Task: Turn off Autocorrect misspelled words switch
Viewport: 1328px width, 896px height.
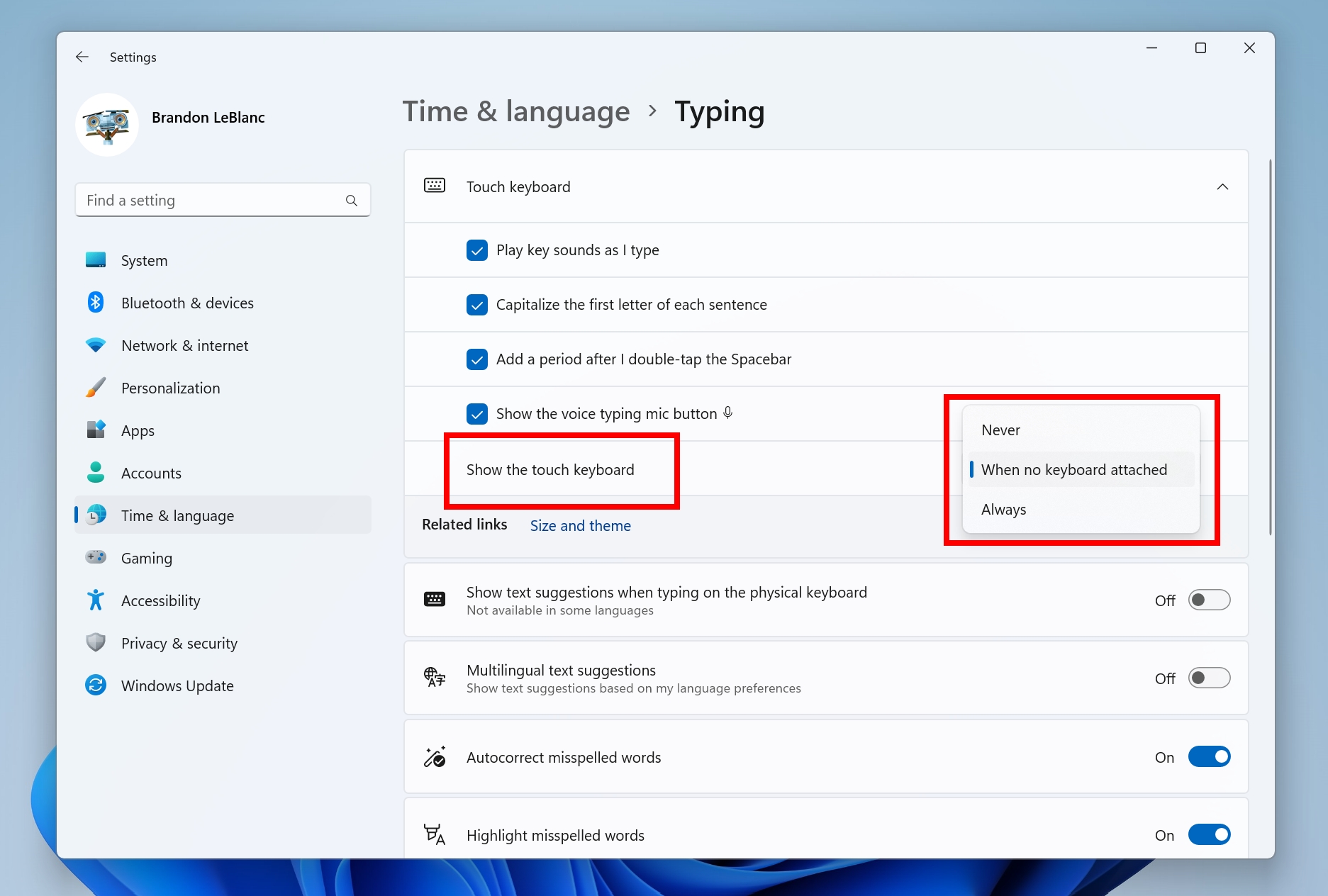Action: coord(1210,756)
